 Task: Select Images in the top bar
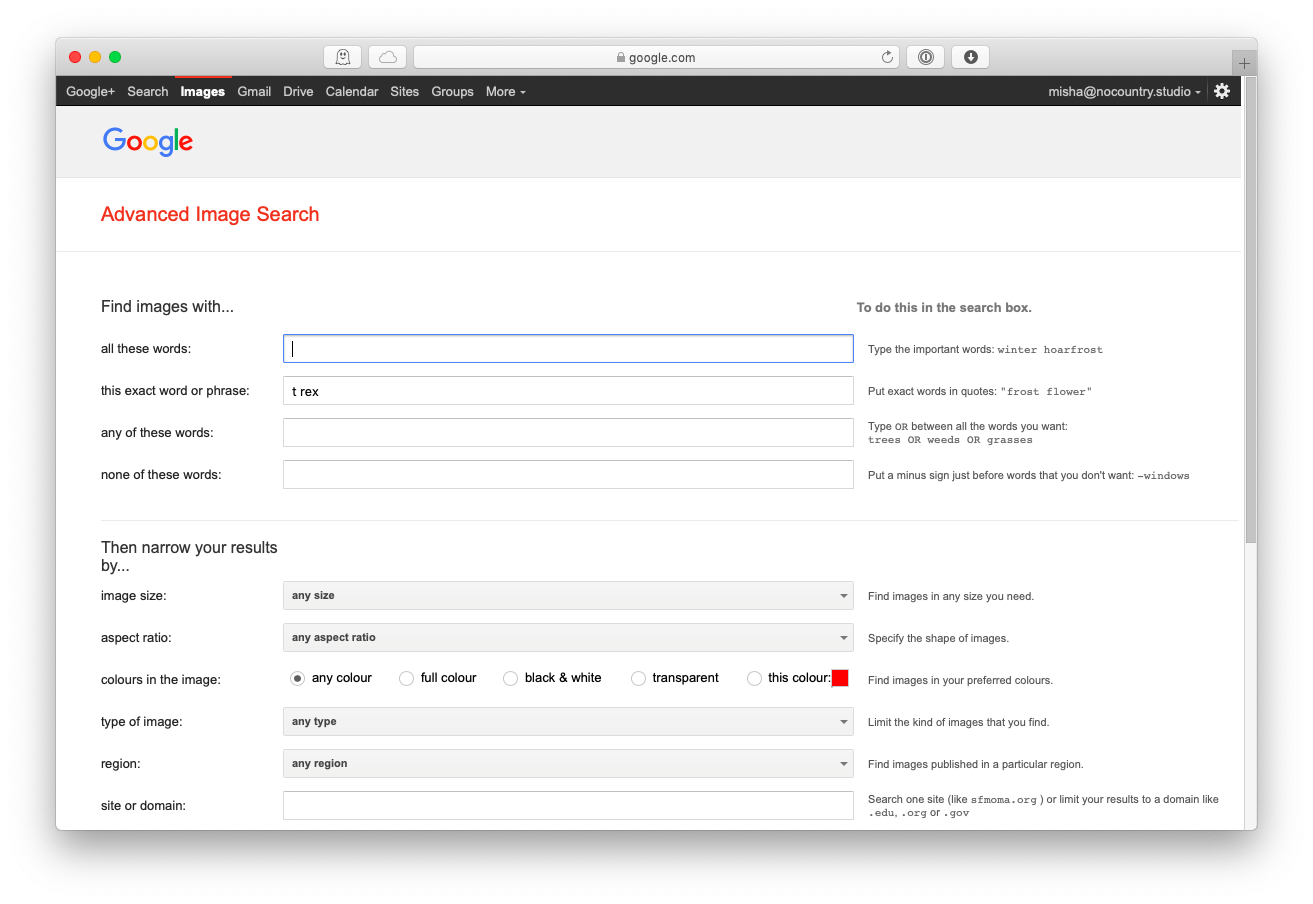[203, 91]
